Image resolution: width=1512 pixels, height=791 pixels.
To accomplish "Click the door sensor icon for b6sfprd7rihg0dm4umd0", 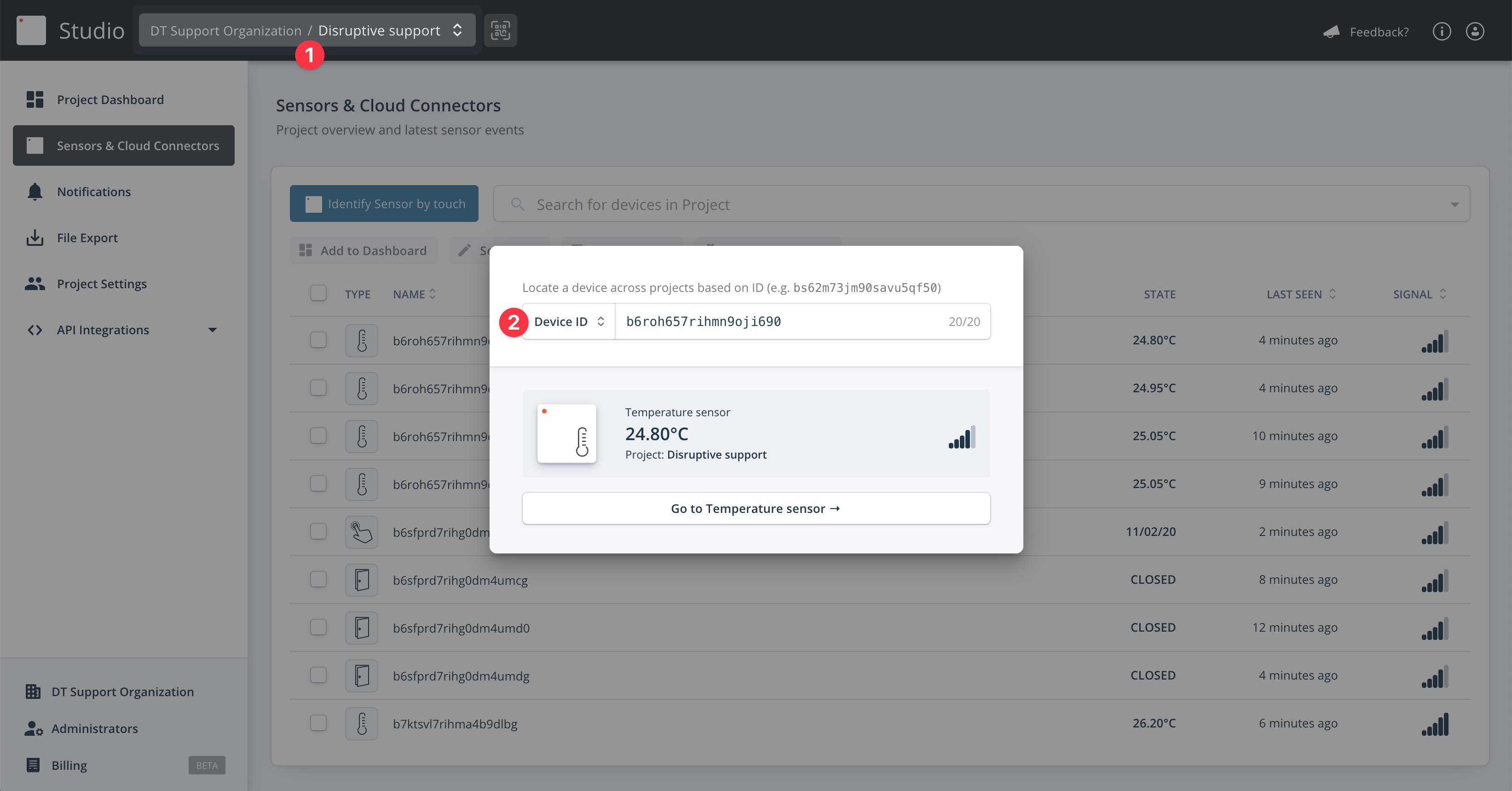I will point(362,628).
